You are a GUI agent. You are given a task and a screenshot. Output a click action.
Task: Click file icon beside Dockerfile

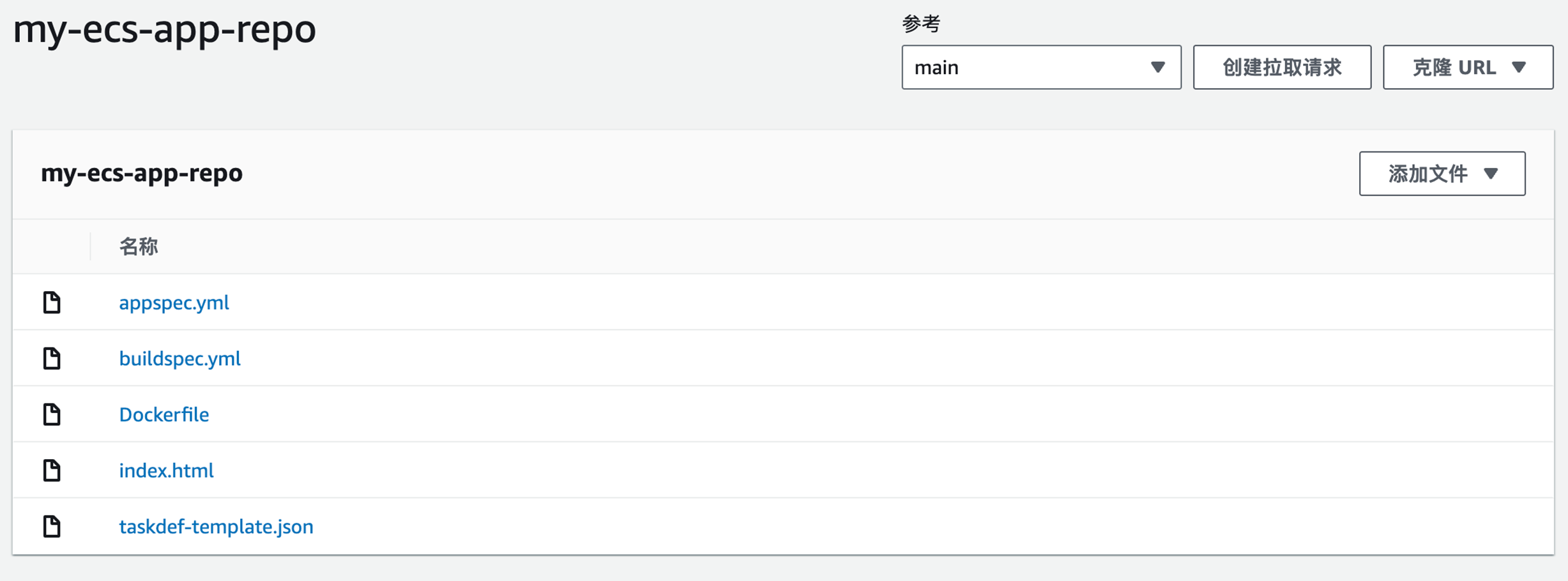coord(52,414)
